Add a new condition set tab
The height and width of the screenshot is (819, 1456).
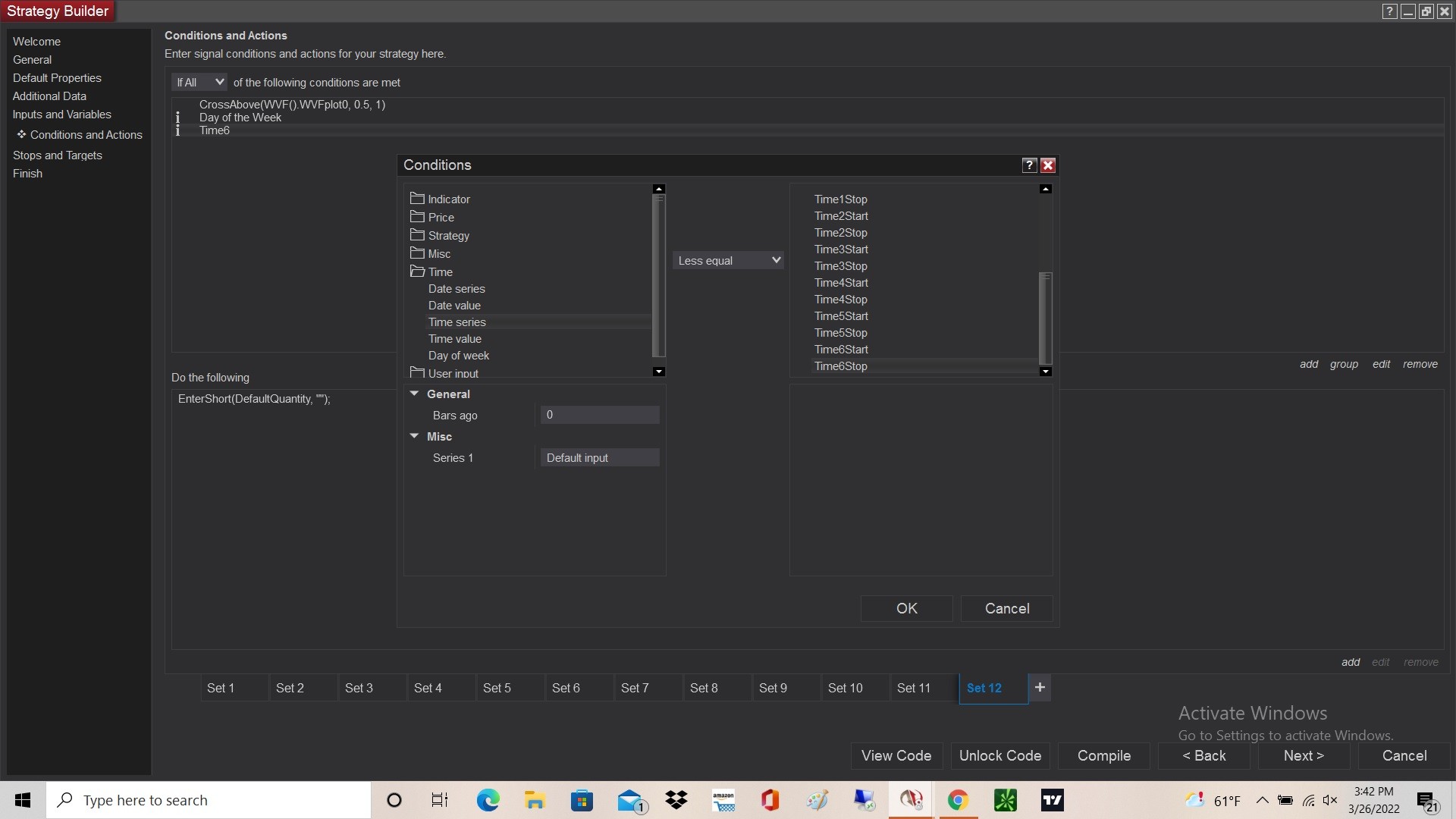point(1040,687)
